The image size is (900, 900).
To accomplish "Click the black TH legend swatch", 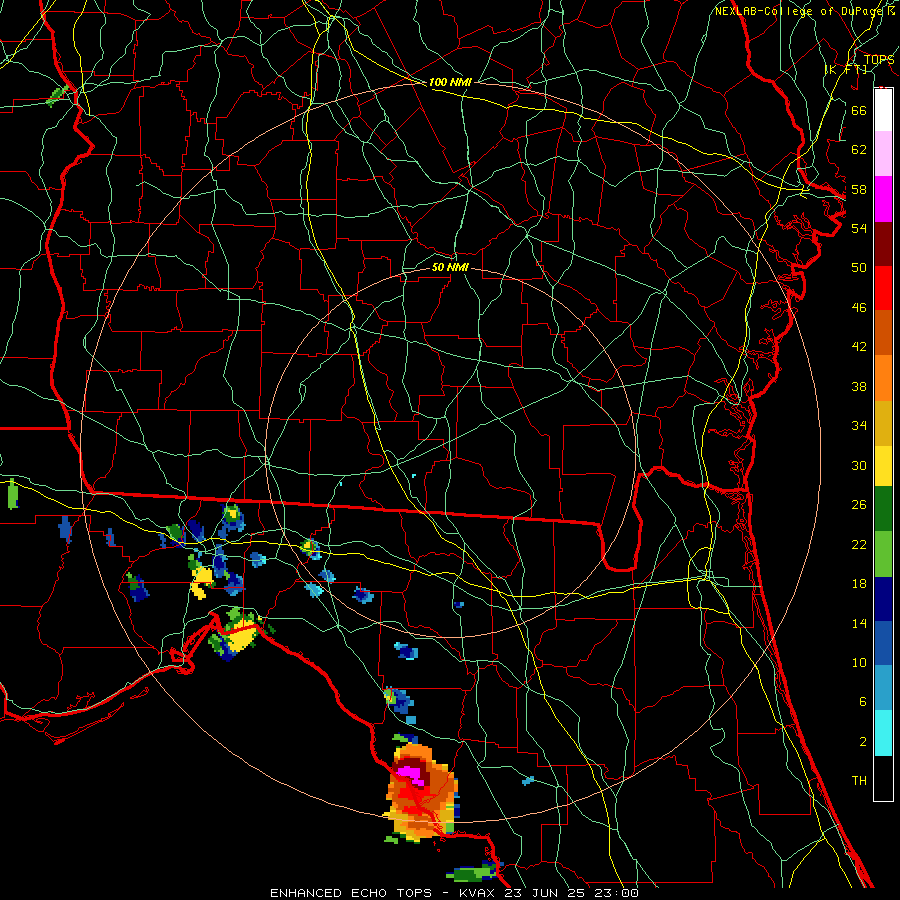I will click(x=883, y=778).
